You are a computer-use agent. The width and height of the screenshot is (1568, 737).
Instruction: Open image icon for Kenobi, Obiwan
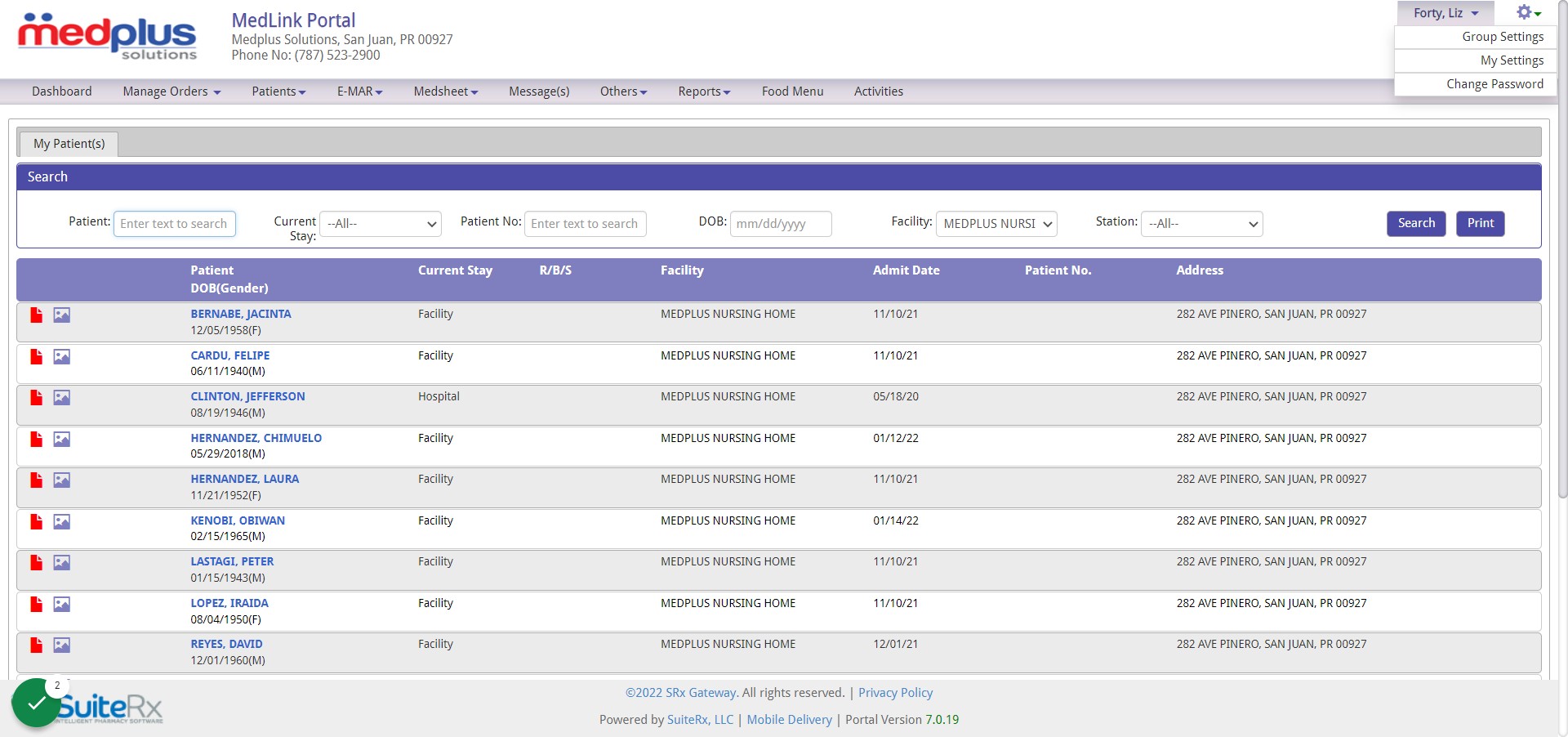(62, 521)
